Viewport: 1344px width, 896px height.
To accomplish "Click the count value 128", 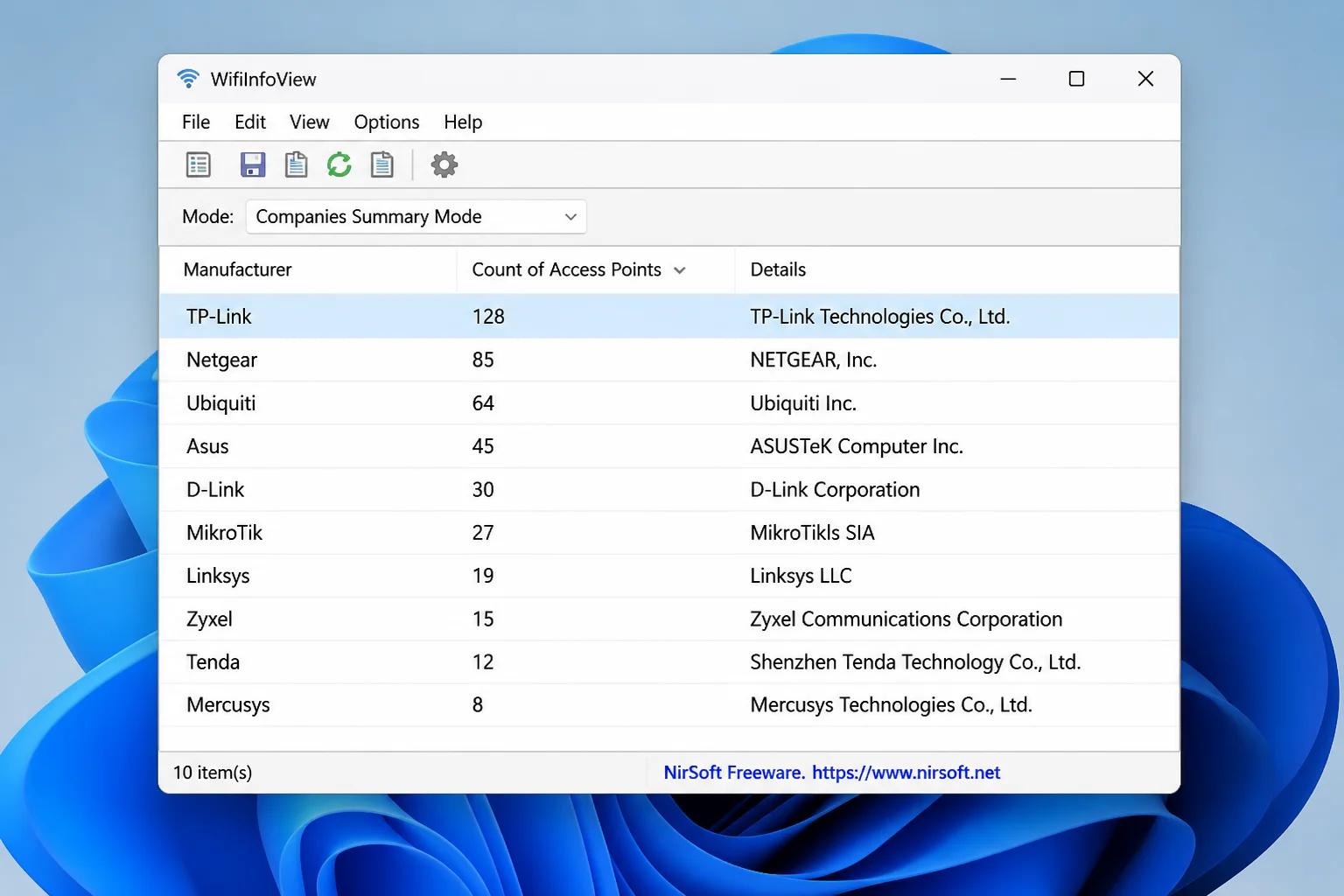I will pos(488,317).
